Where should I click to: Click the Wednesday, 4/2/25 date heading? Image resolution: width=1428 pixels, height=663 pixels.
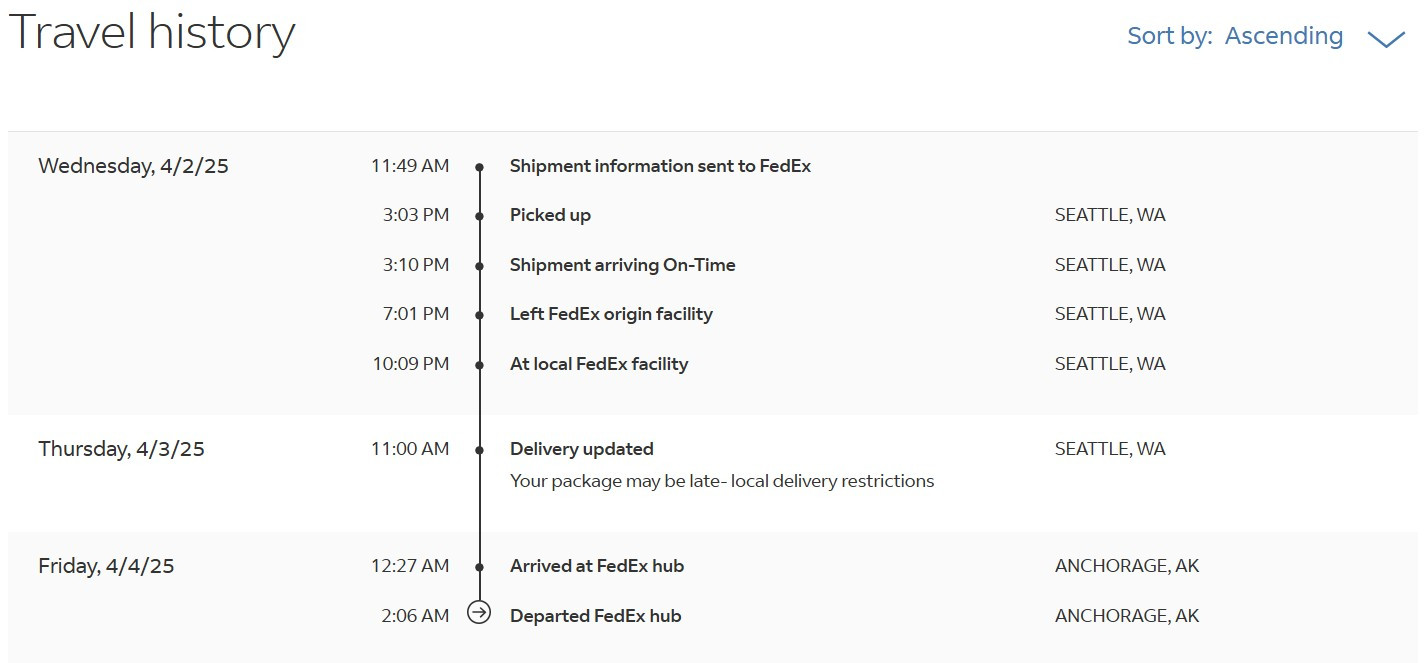click(133, 166)
